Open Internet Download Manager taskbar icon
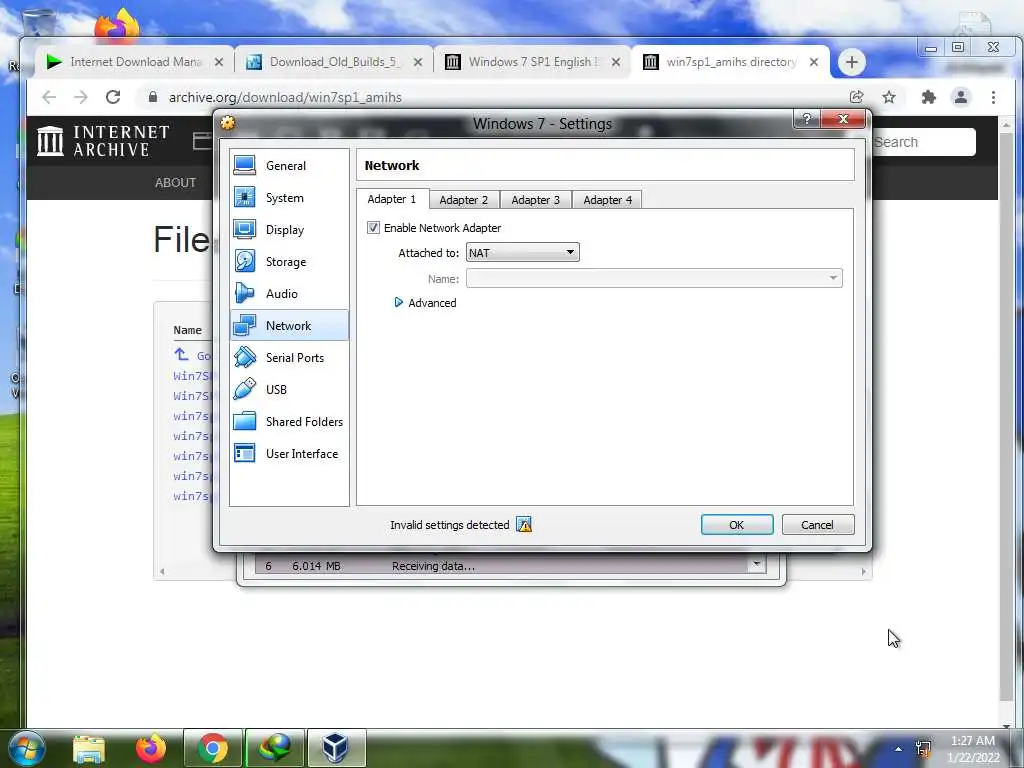Image resolution: width=1024 pixels, height=768 pixels. point(274,748)
